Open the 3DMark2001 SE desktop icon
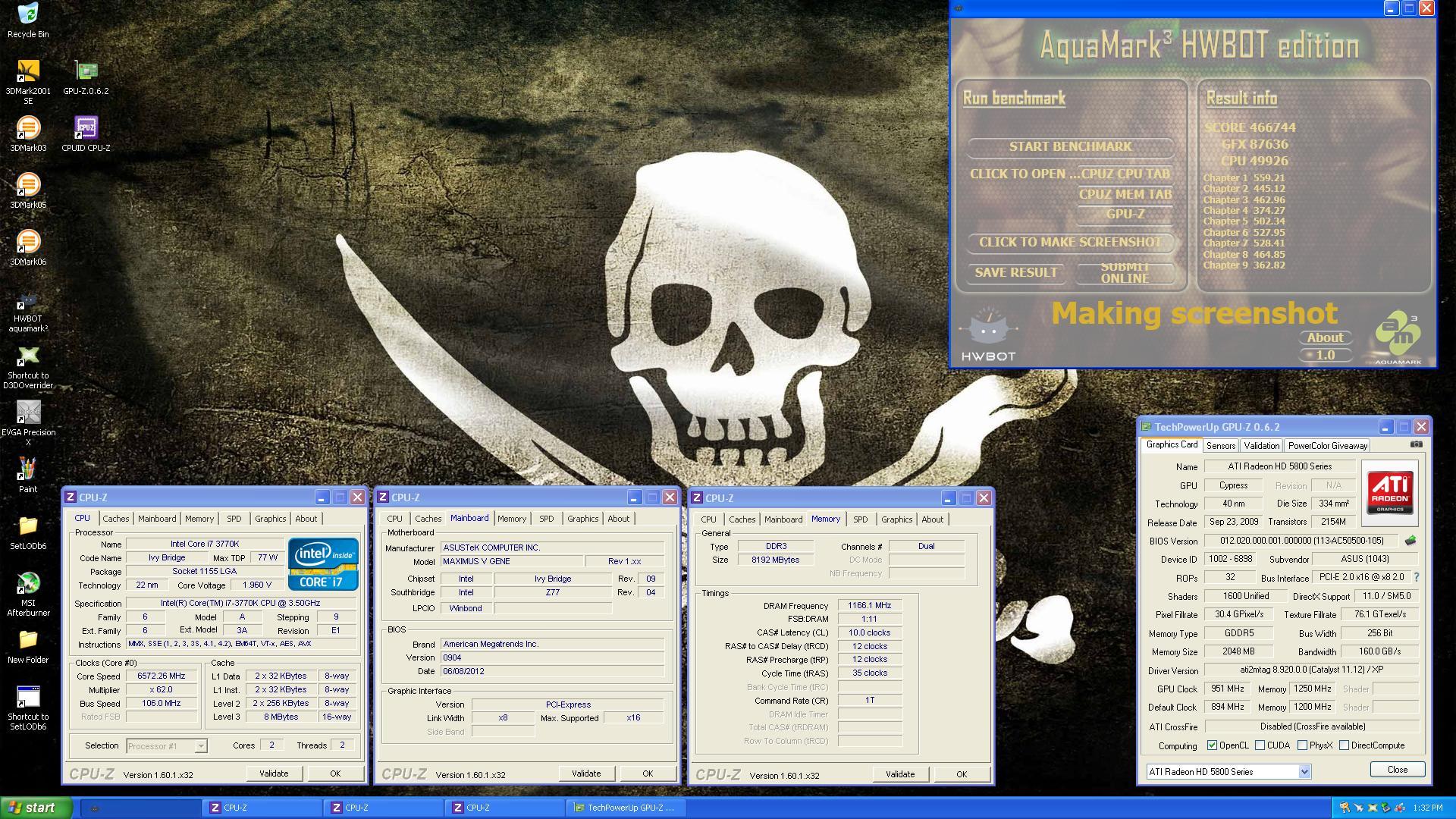 tap(28, 82)
